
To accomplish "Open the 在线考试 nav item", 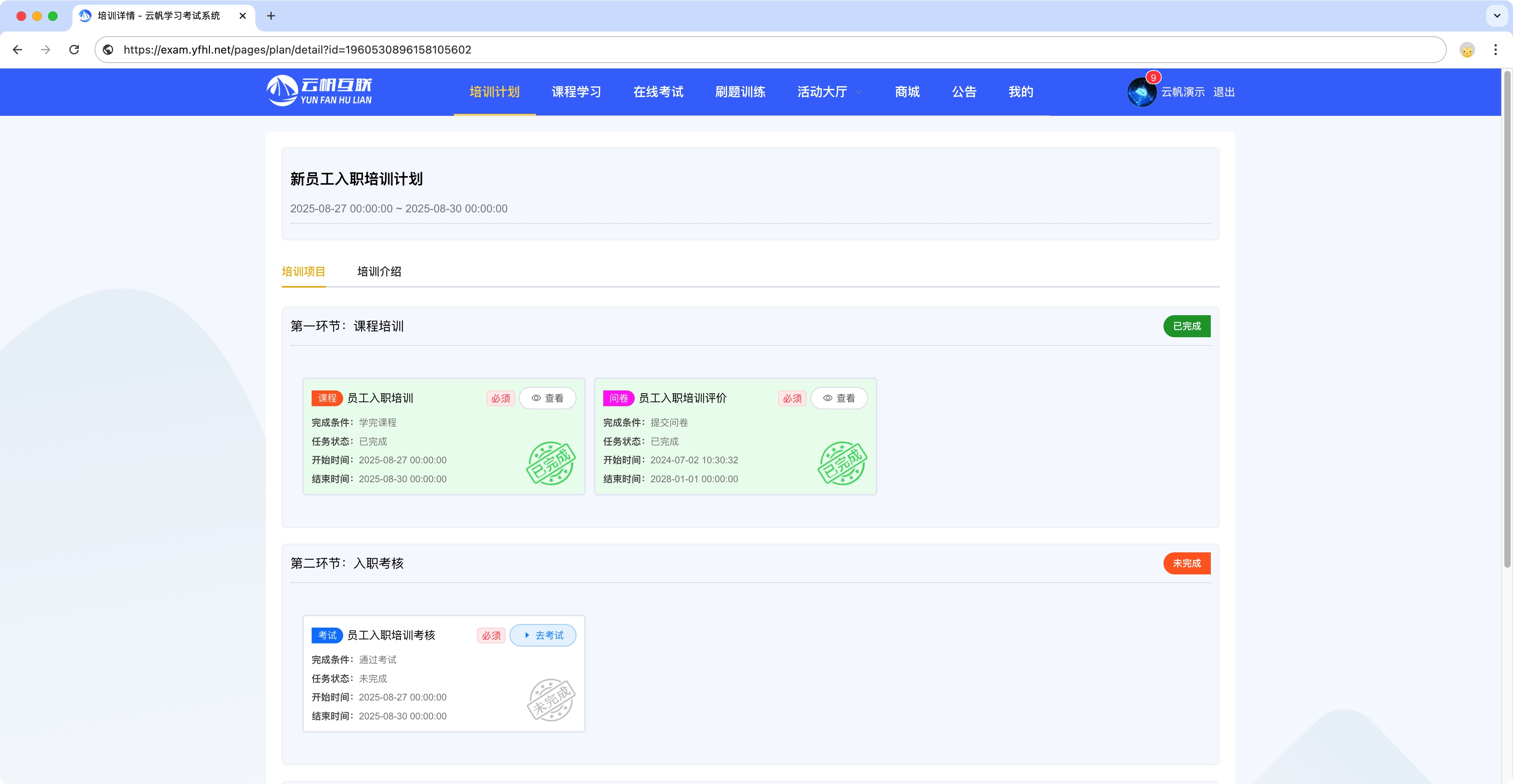I will coord(658,92).
